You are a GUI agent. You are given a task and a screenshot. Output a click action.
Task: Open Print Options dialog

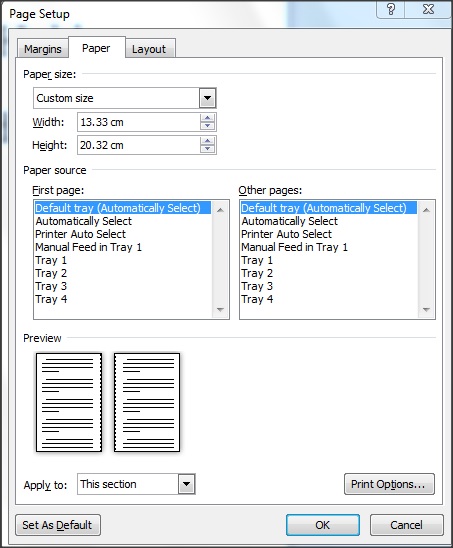point(389,484)
